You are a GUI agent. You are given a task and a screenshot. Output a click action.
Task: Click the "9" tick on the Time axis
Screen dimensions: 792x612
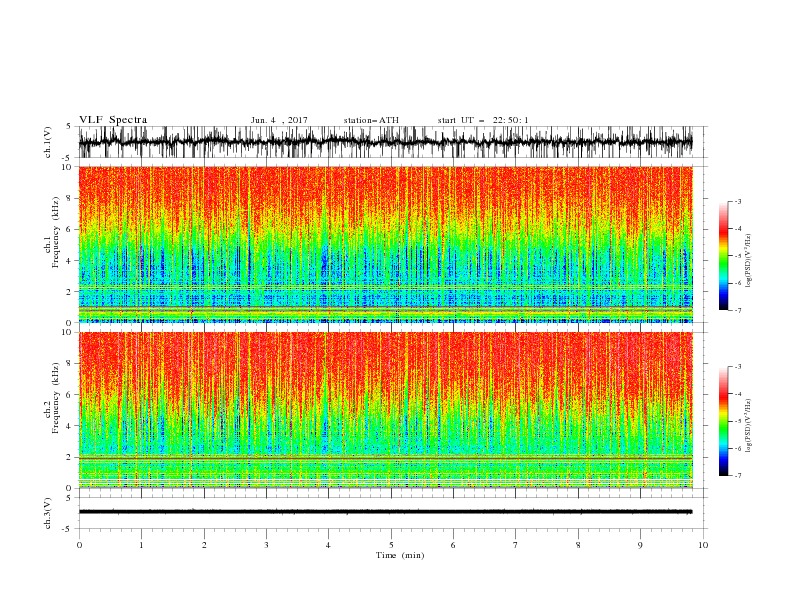(x=640, y=545)
